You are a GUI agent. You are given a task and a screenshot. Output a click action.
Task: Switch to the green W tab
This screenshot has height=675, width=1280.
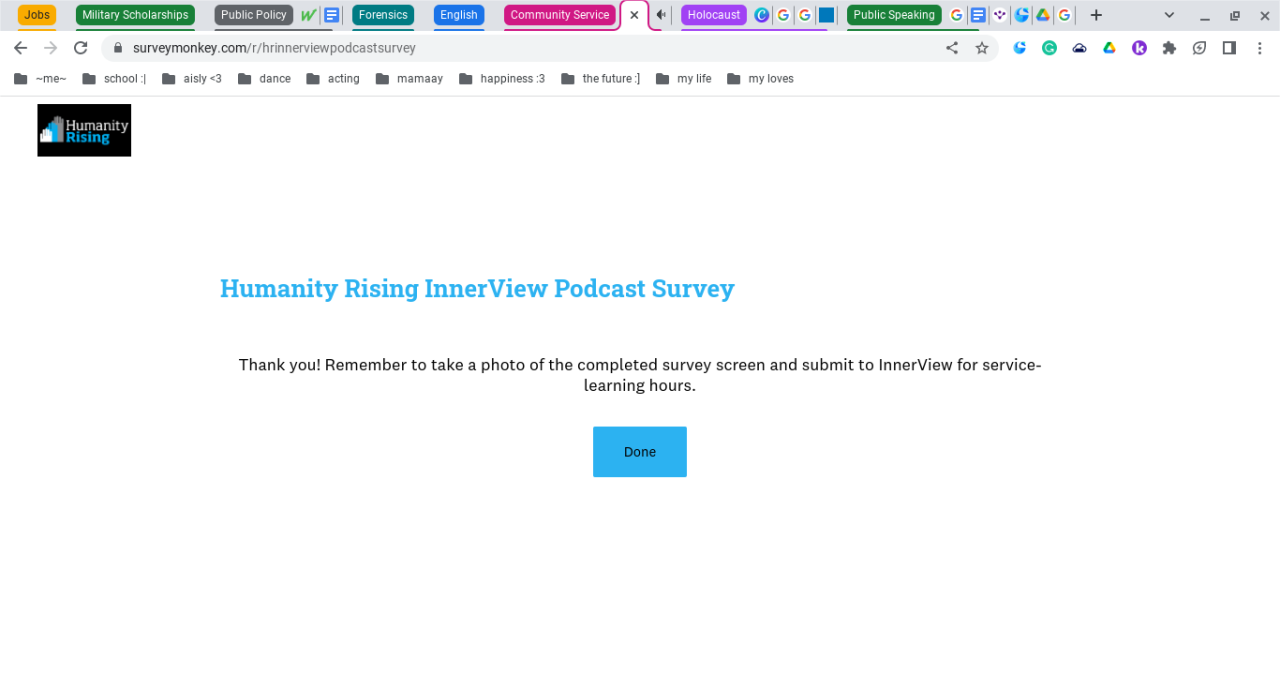[x=308, y=15]
